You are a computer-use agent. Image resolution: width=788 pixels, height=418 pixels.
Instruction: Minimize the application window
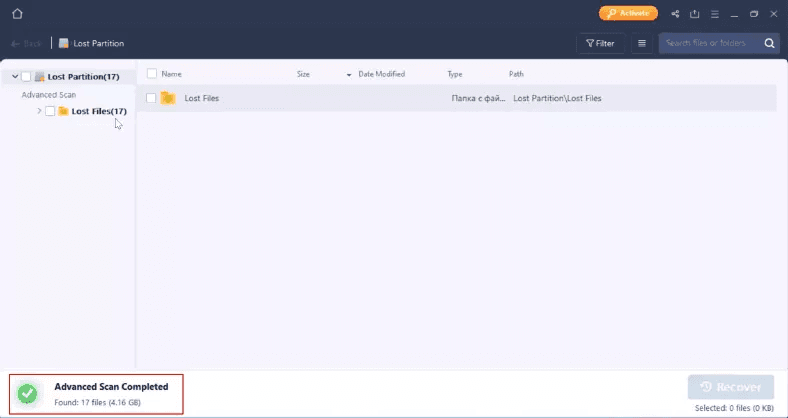pyautogui.click(x=734, y=14)
